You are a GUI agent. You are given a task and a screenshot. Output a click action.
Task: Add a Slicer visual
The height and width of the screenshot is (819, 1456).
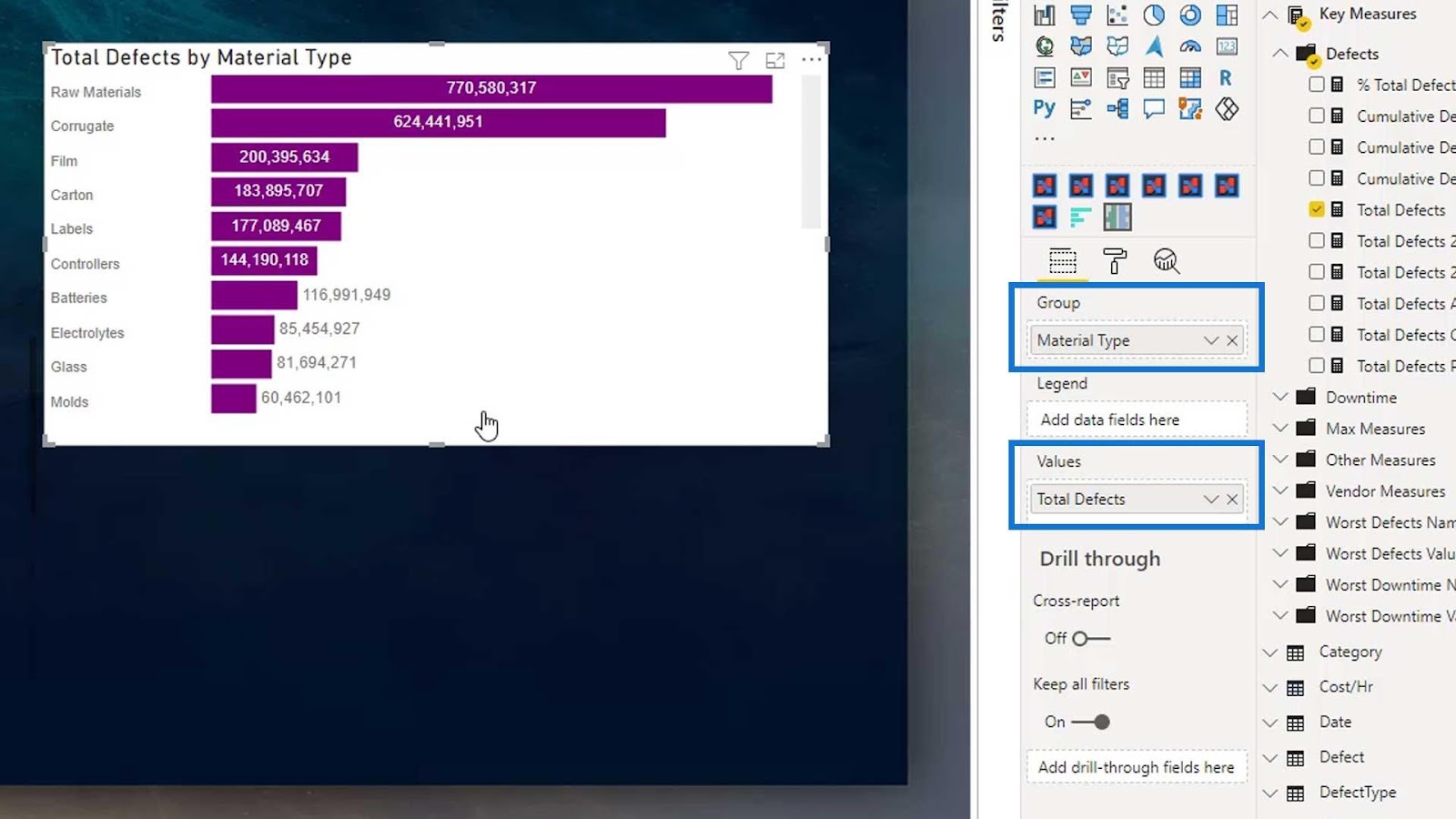click(1117, 78)
